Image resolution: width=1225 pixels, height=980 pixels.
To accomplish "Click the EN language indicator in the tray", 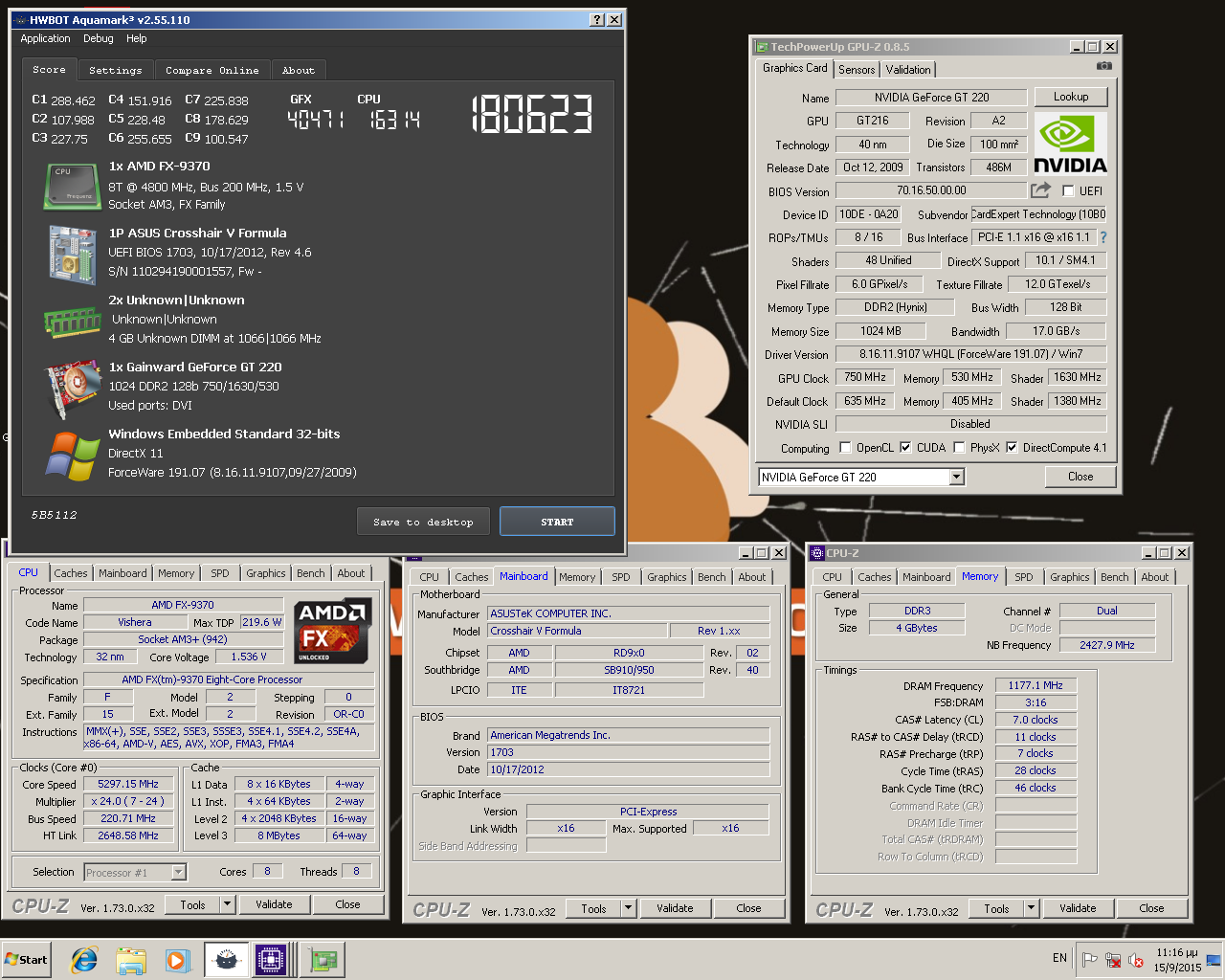I will pos(1059,958).
